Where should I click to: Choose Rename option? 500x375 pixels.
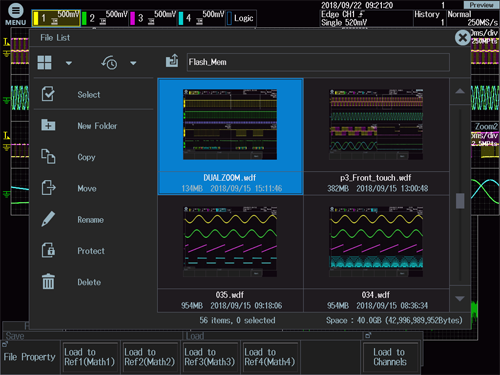click(90, 220)
